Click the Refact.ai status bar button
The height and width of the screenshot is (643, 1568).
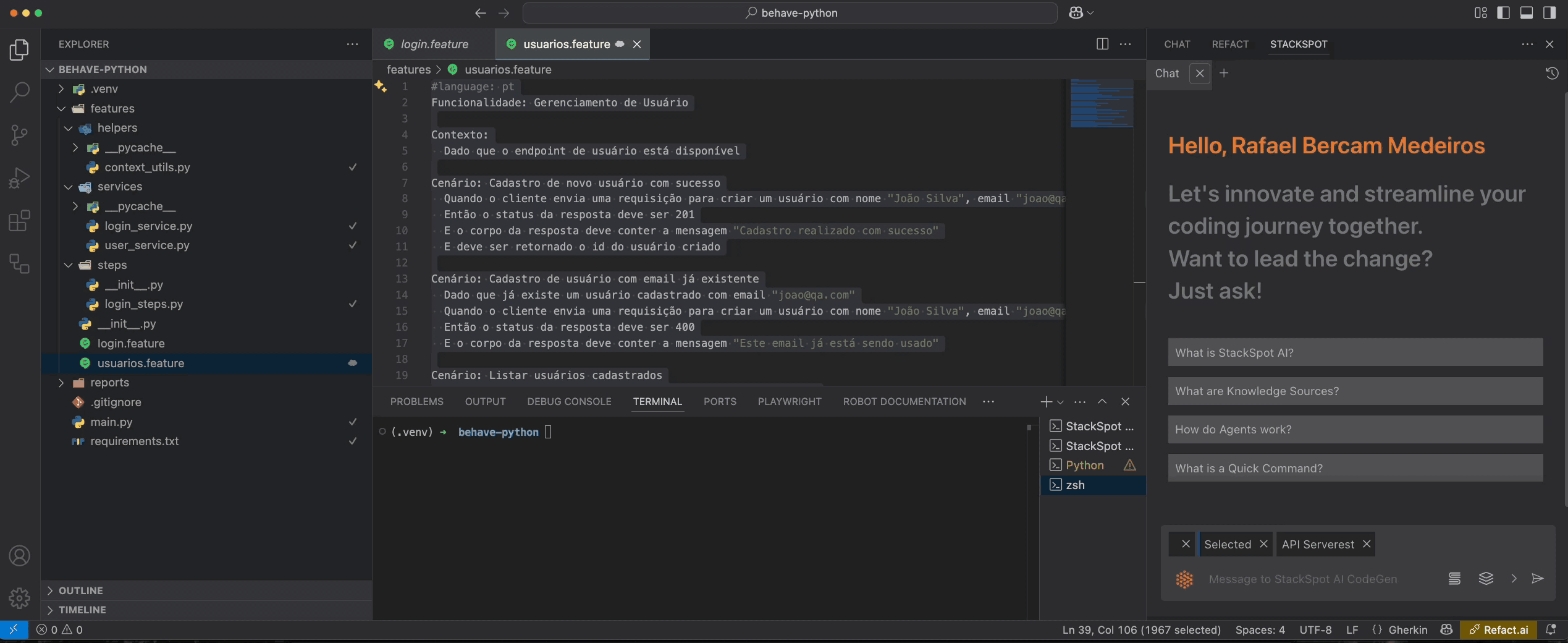[x=1499, y=629]
